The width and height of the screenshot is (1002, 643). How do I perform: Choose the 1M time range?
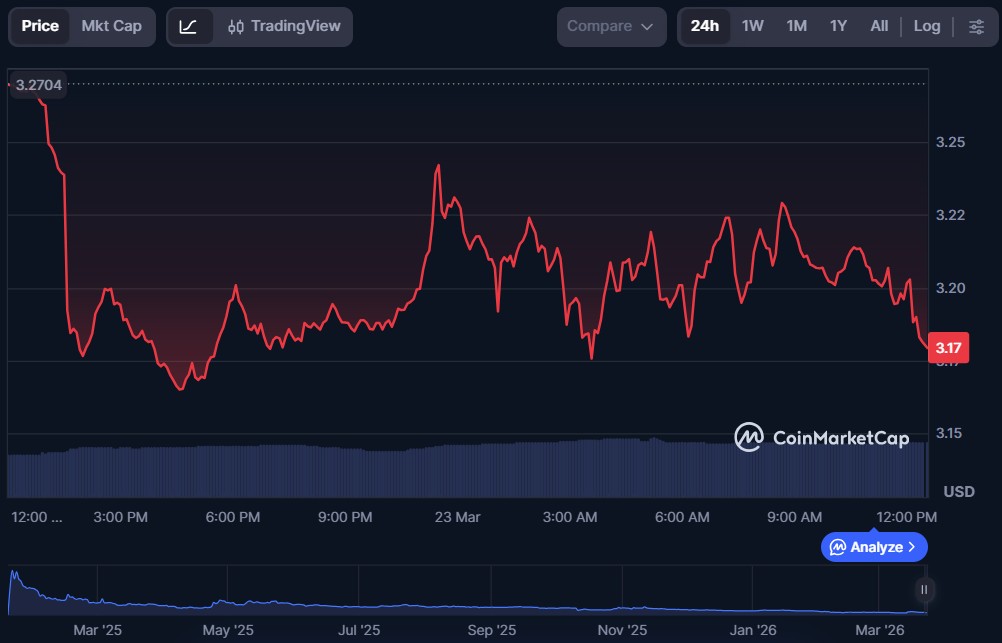[796, 27]
